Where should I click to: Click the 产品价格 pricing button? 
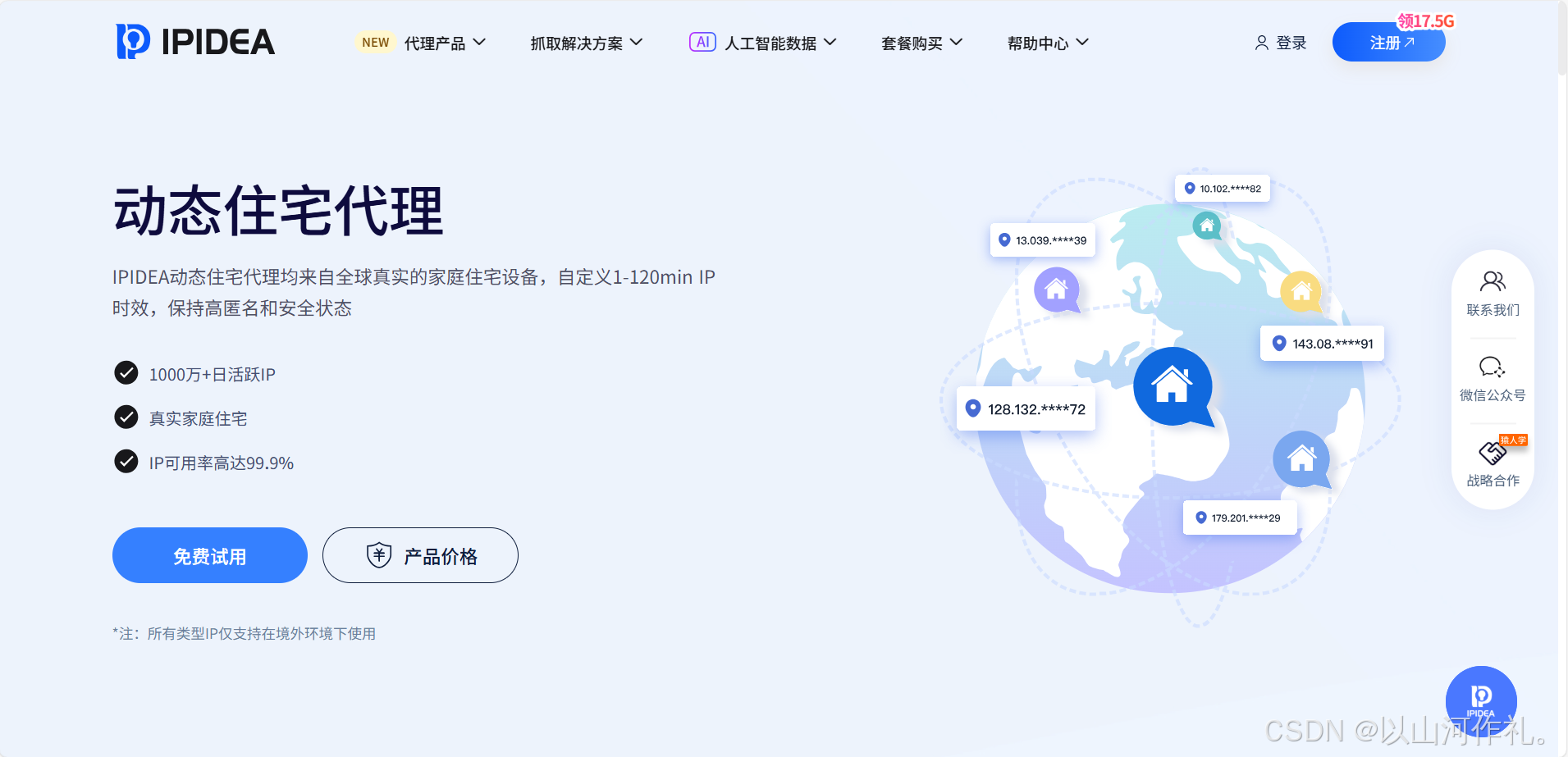[x=420, y=555]
